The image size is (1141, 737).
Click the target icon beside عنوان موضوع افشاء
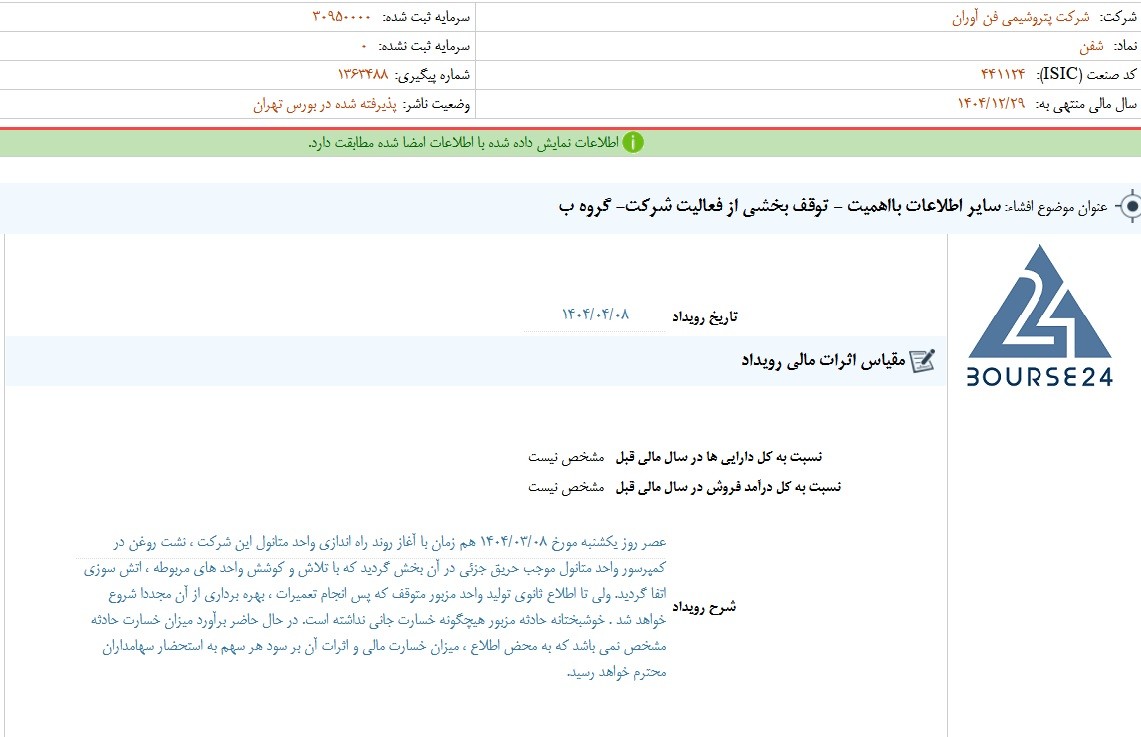pos(1129,207)
